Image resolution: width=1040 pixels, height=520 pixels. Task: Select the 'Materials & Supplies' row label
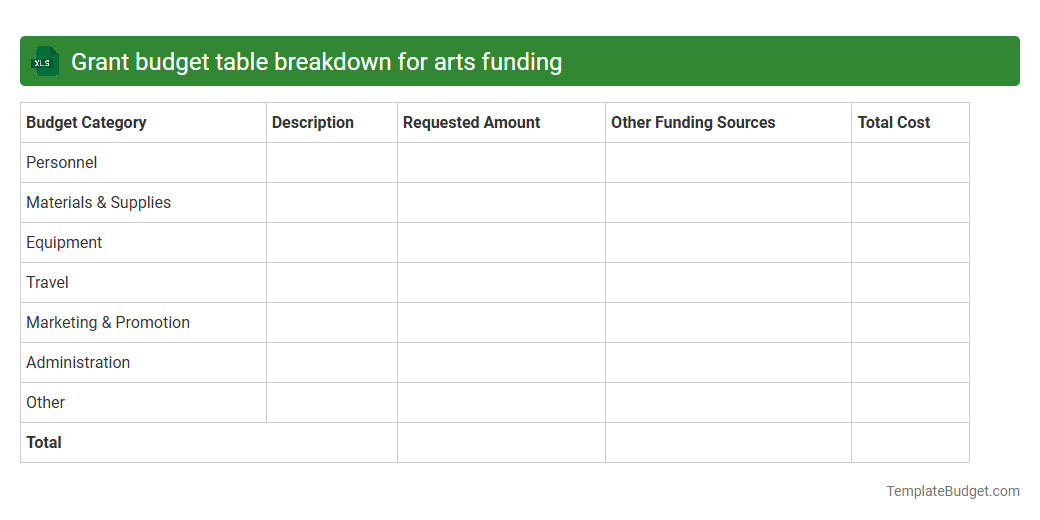coord(98,202)
